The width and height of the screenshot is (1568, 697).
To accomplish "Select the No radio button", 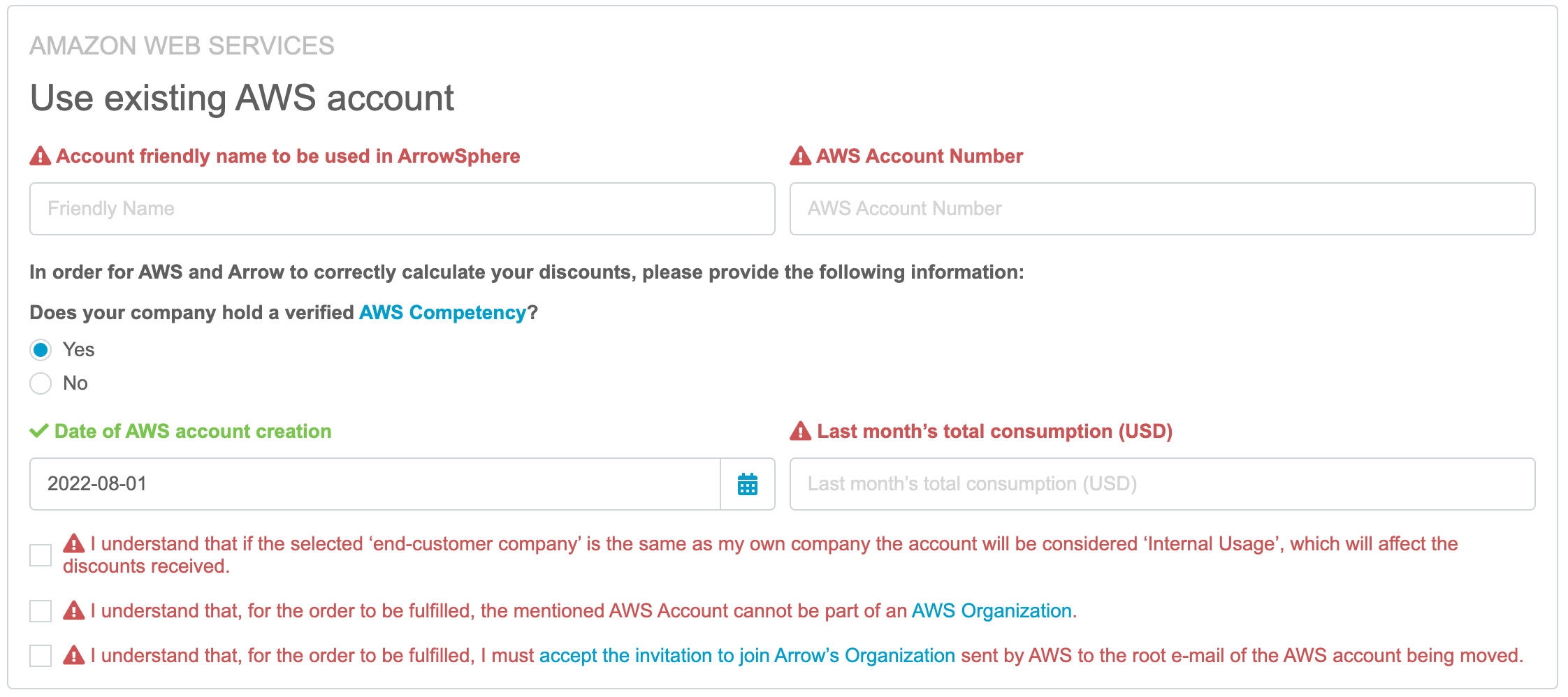I will point(41,383).
